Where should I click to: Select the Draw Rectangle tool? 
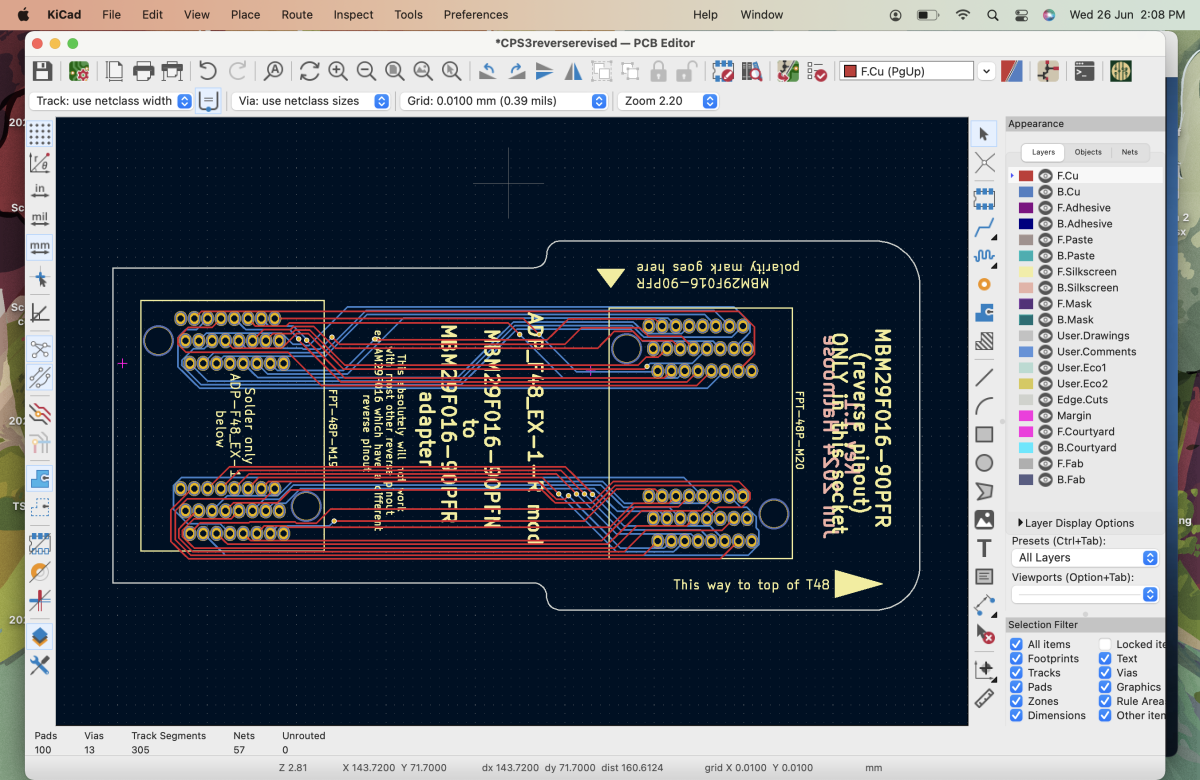pyautogui.click(x=984, y=434)
